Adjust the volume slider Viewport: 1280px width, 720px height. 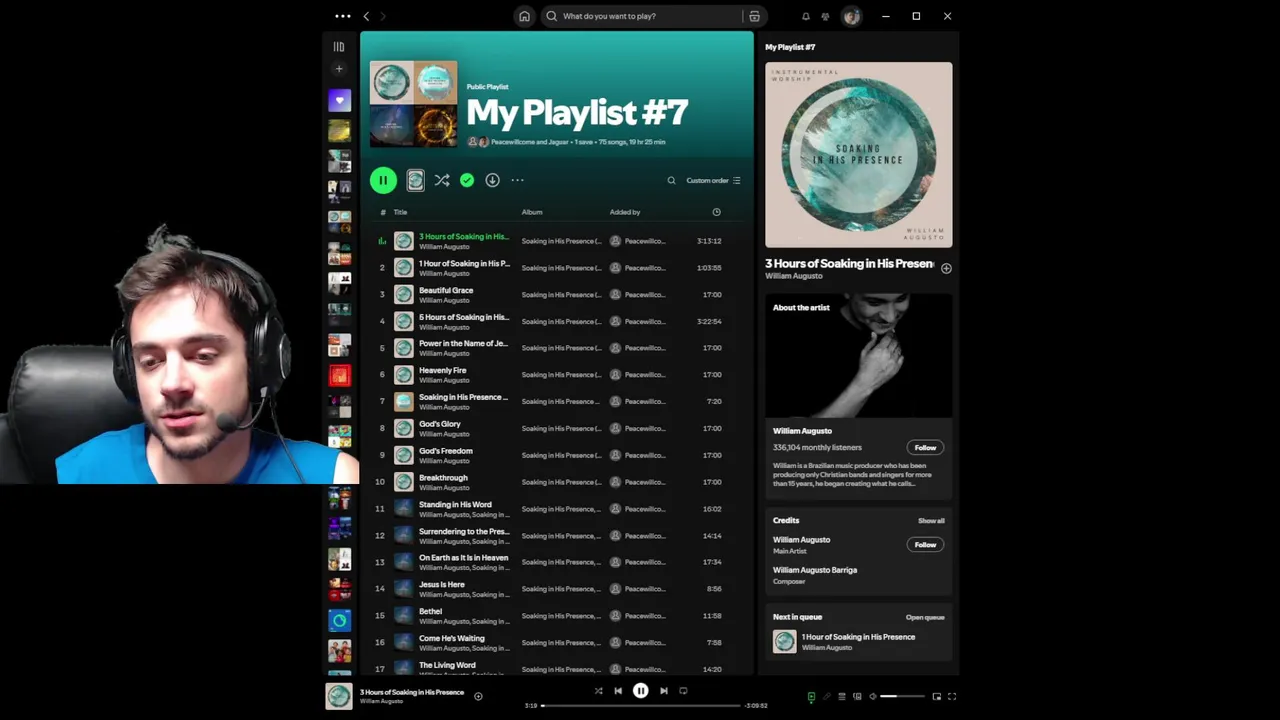(x=902, y=697)
